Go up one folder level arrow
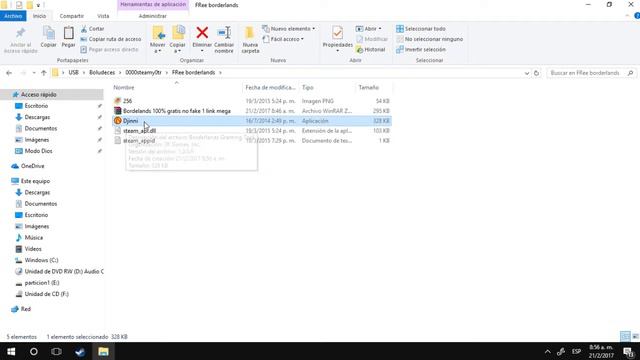This screenshot has width=640, height=360. (44, 73)
